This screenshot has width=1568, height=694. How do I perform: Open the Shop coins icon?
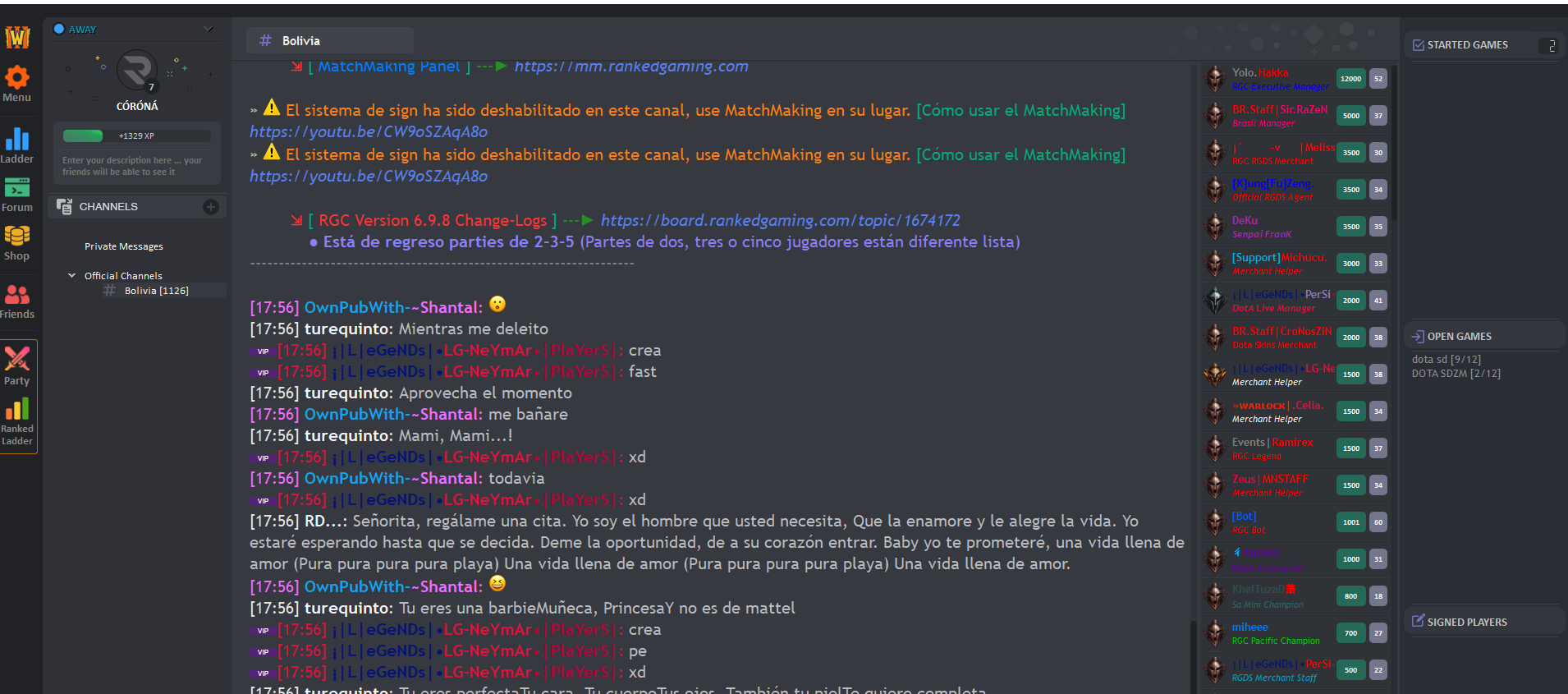[x=17, y=236]
